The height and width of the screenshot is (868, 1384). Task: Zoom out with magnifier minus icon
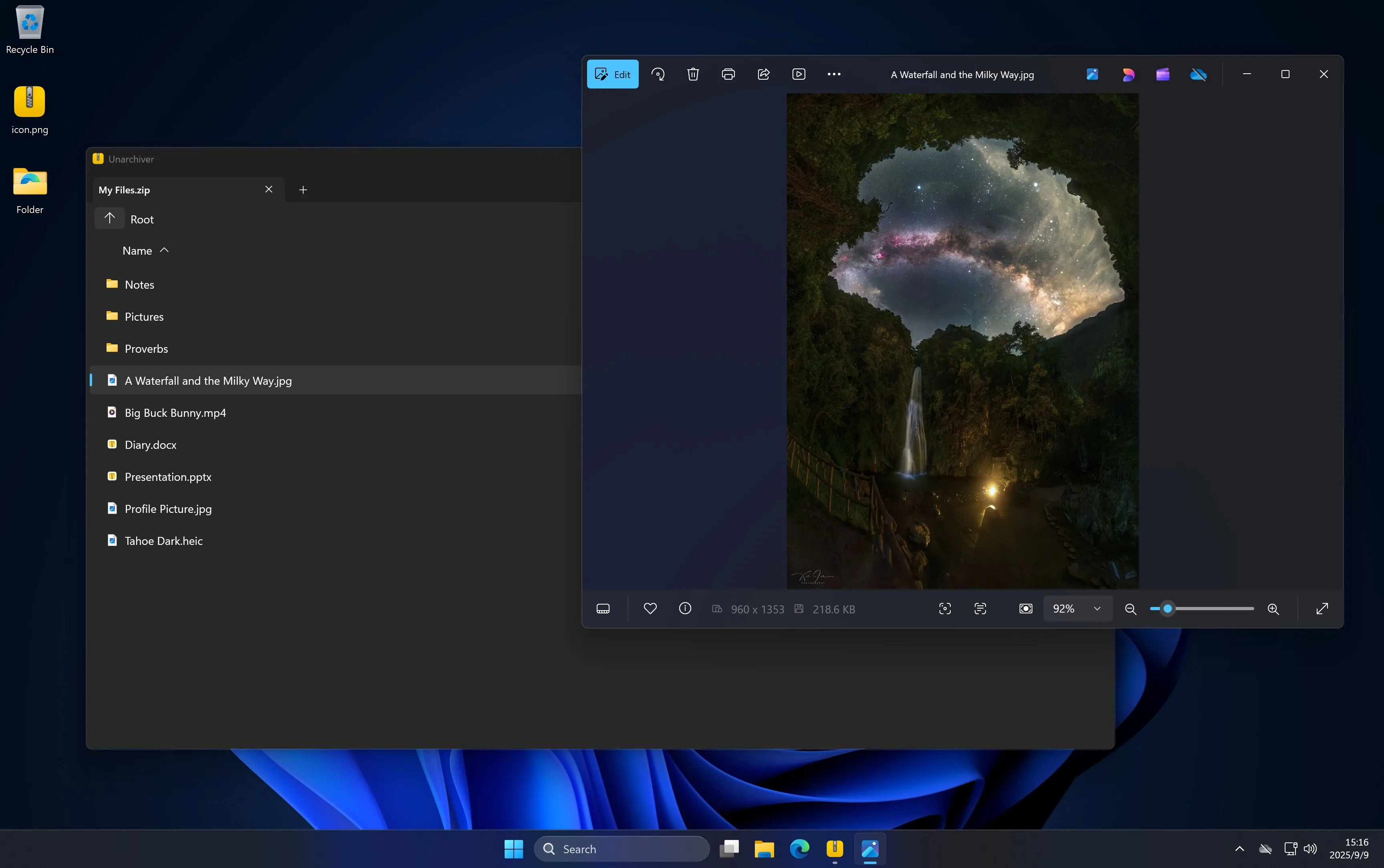1130,609
